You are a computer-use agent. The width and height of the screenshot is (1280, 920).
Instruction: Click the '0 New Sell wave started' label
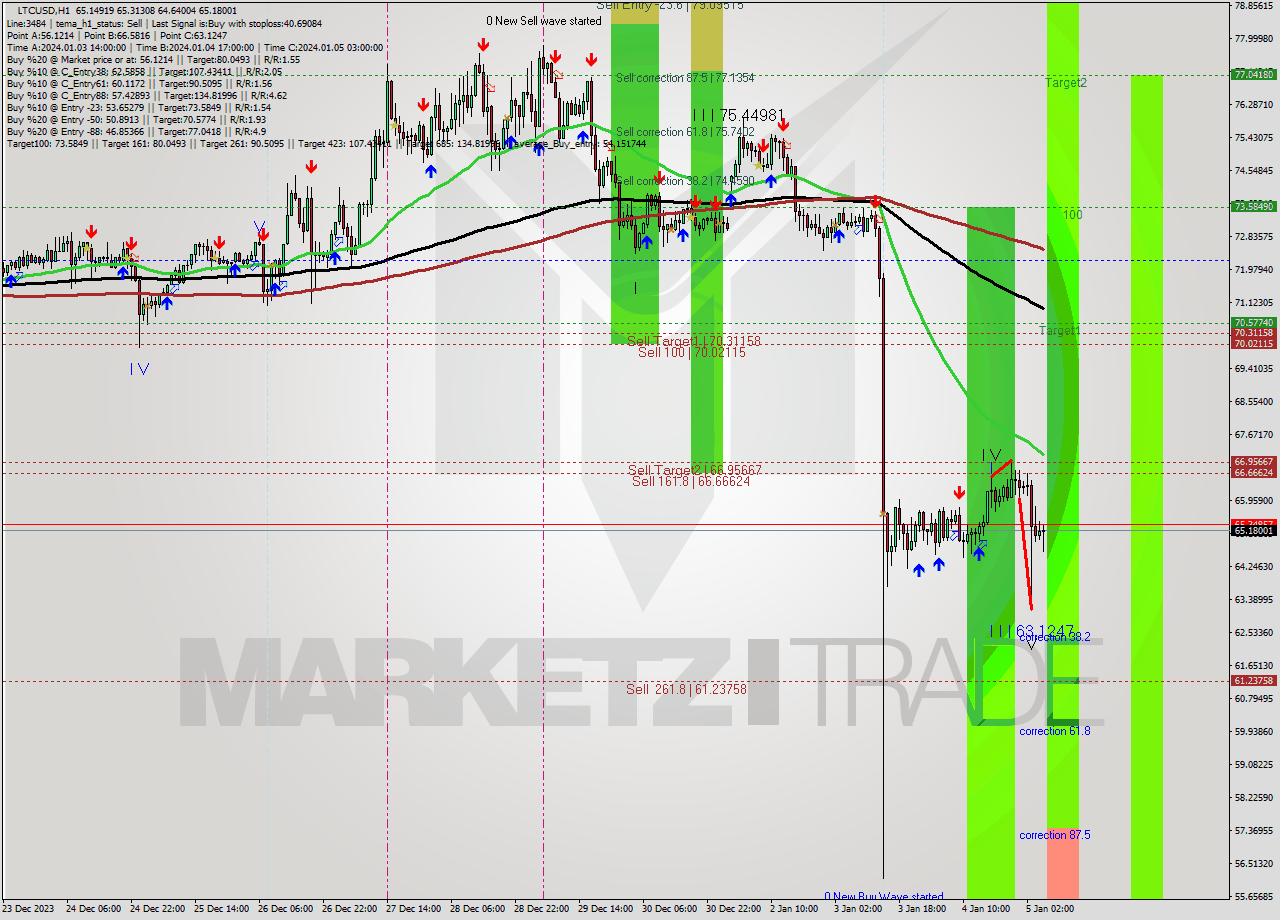(544, 21)
